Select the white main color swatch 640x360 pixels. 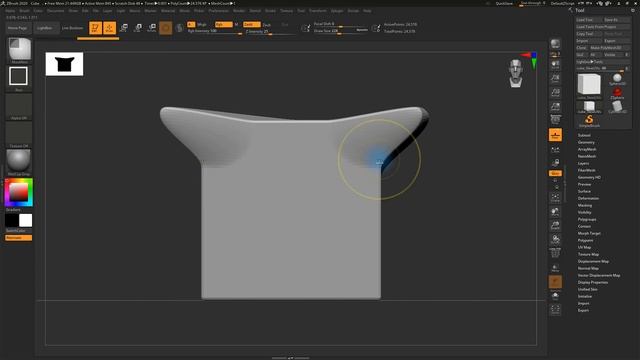click(x=25, y=220)
